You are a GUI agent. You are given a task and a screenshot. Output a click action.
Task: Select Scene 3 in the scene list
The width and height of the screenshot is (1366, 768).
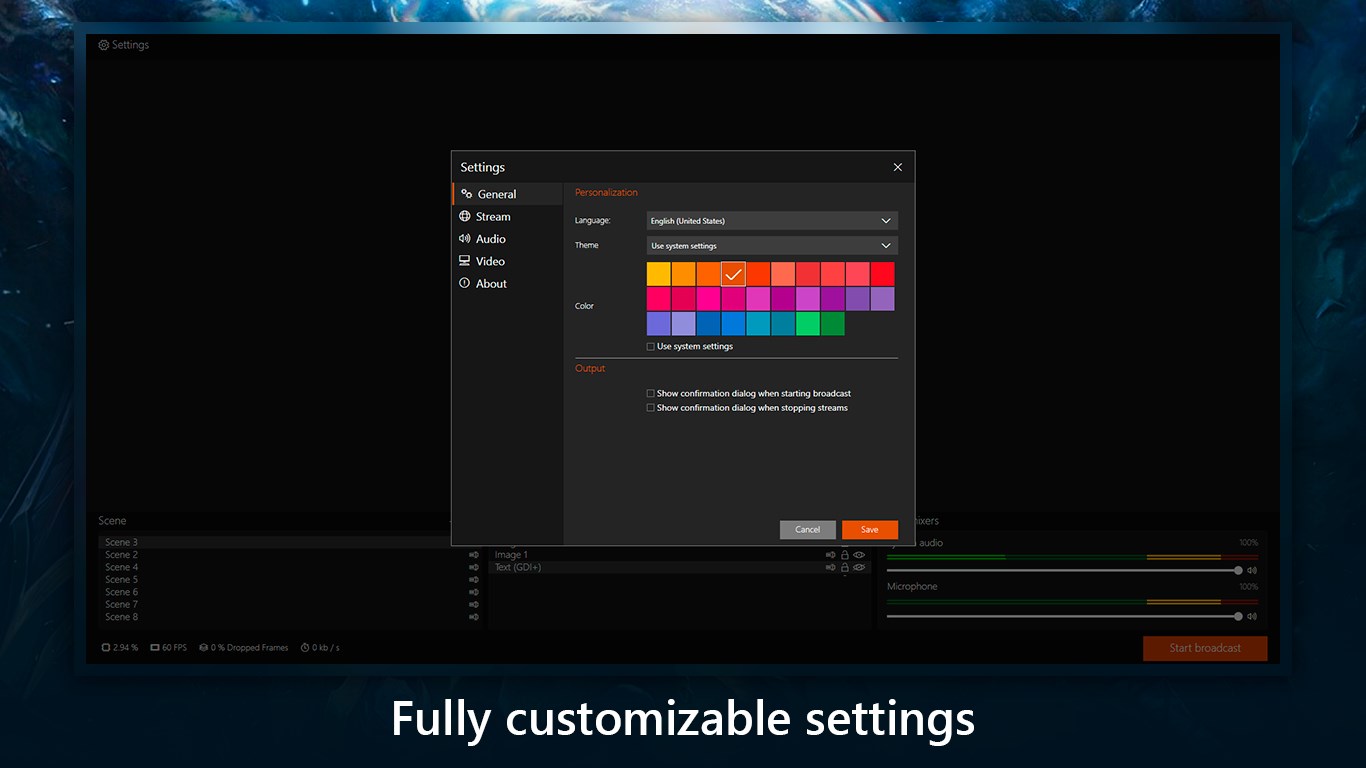click(277, 542)
